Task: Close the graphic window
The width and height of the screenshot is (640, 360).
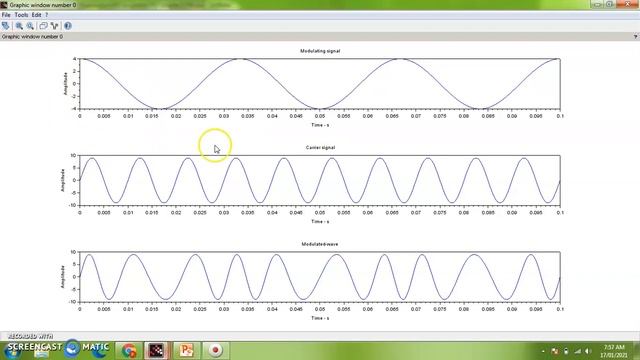Action: [x=627, y=4]
